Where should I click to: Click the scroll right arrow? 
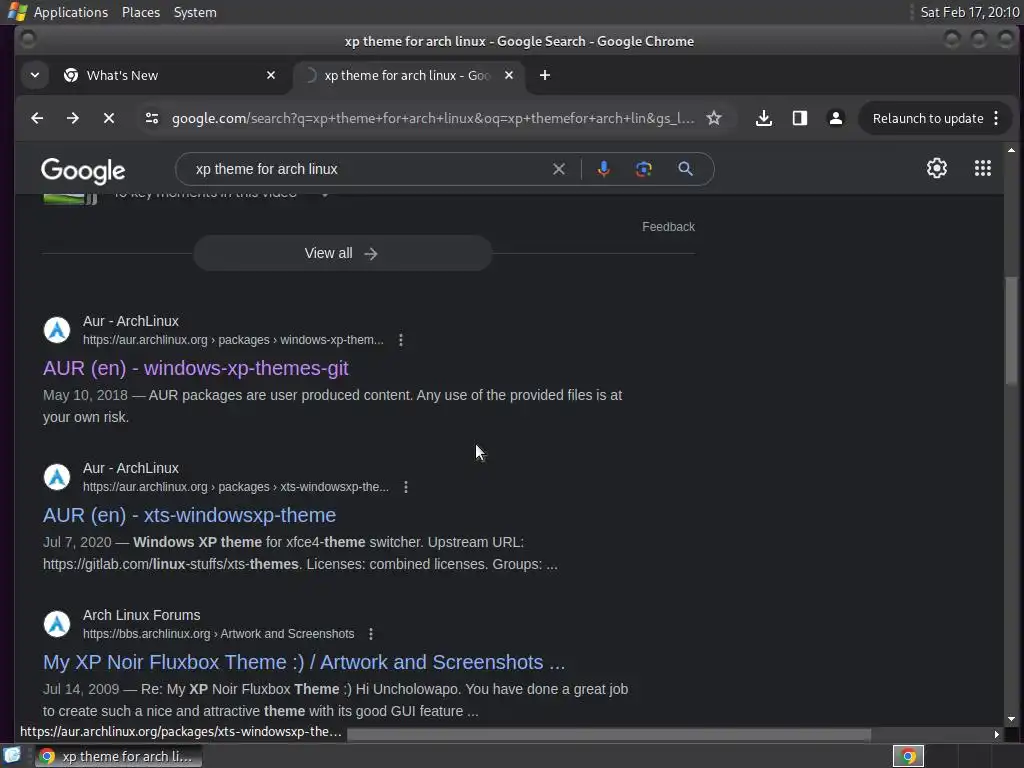coord(996,735)
